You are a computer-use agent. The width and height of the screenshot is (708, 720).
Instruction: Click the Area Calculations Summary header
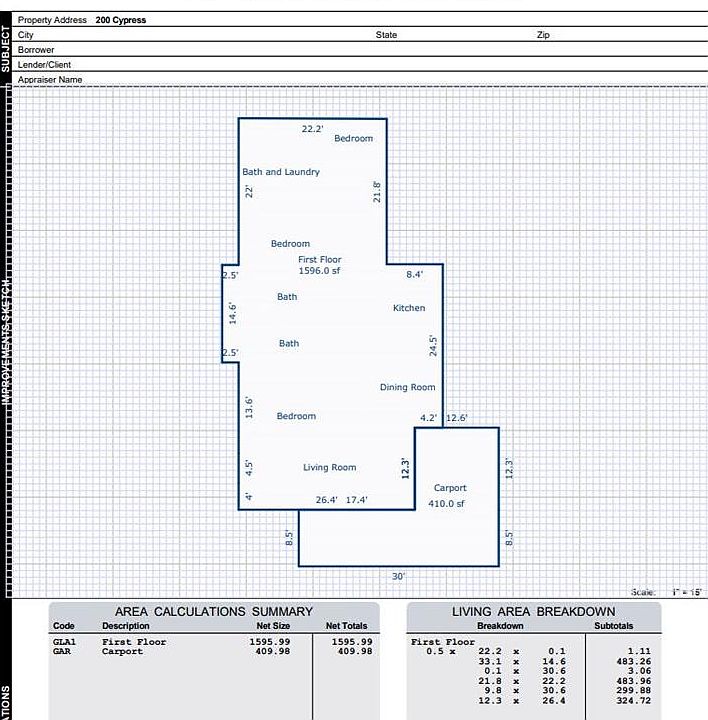(x=213, y=611)
